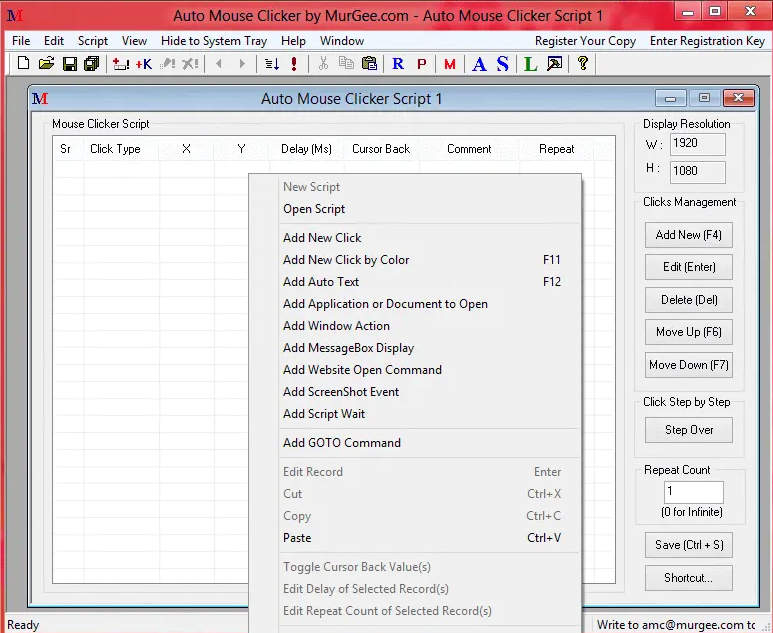Viewport: 773px width, 633px height.
Task: Click the Delay (Ms) column header
Action: (306, 149)
